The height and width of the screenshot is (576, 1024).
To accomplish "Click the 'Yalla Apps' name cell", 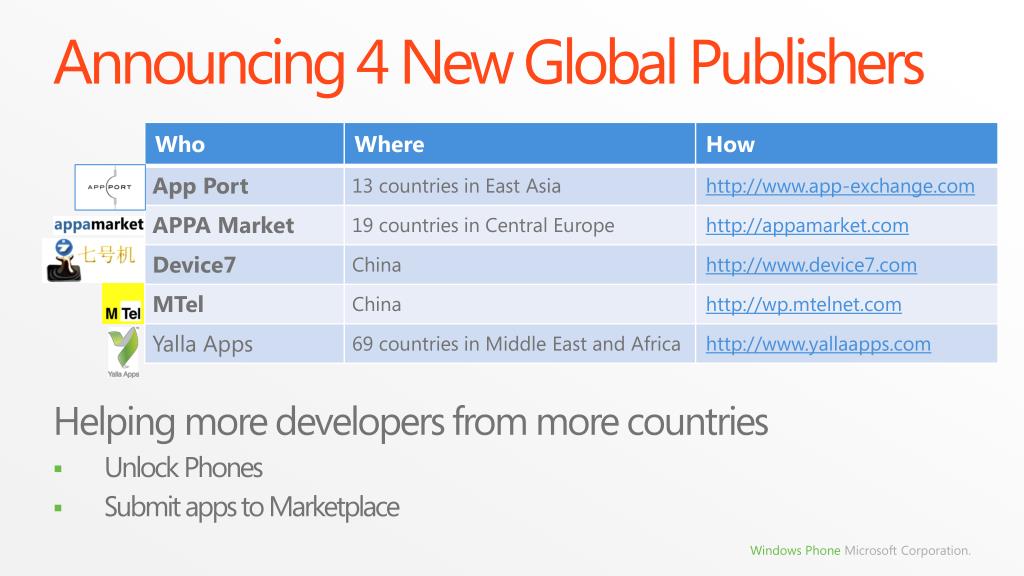I will pos(244,344).
